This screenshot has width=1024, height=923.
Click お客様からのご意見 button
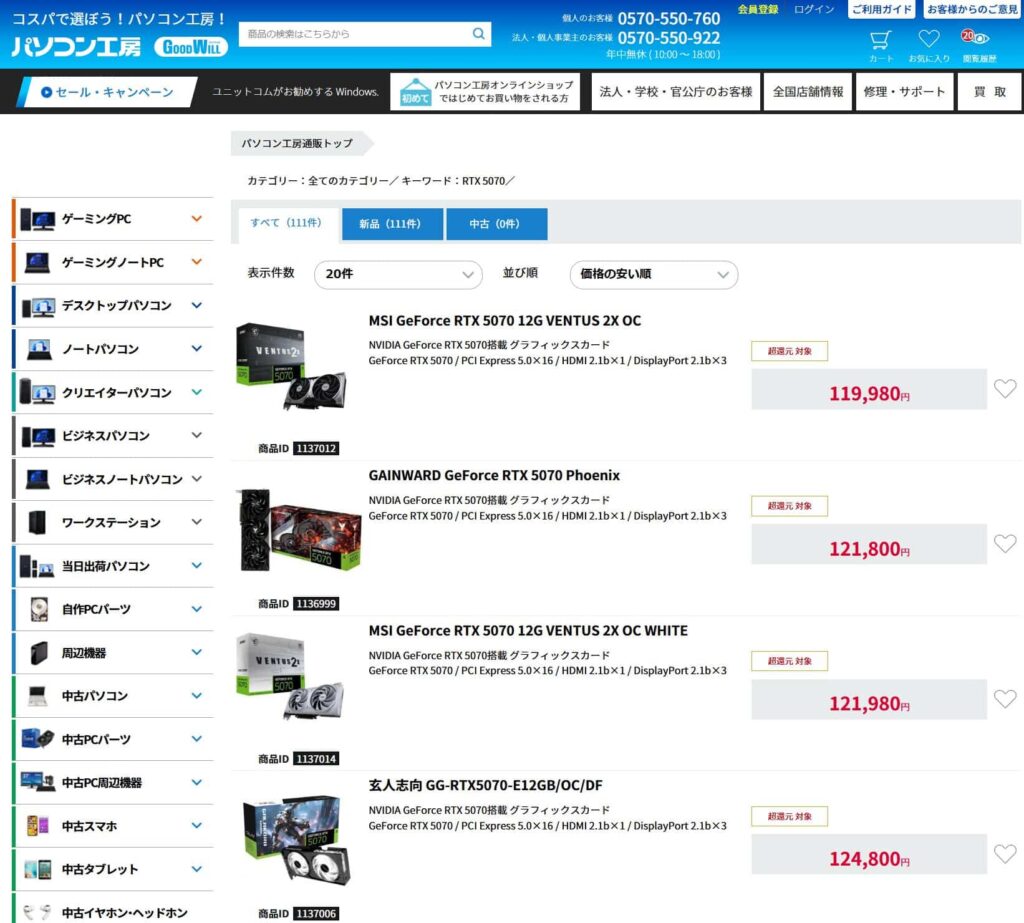point(972,9)
